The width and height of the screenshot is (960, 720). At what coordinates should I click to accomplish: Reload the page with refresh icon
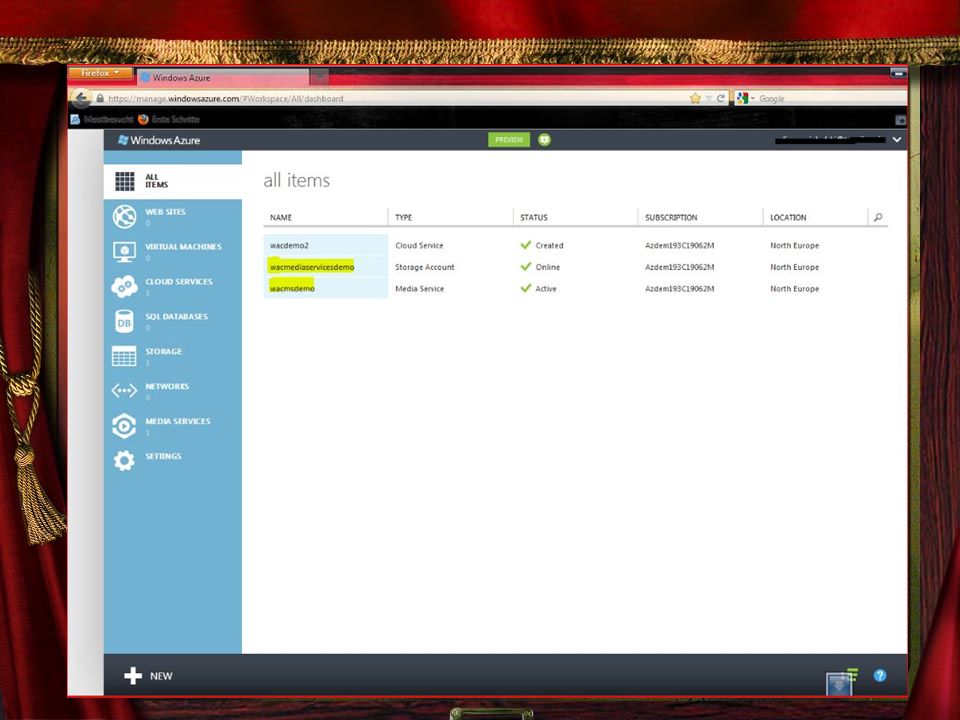click(721, 99)
